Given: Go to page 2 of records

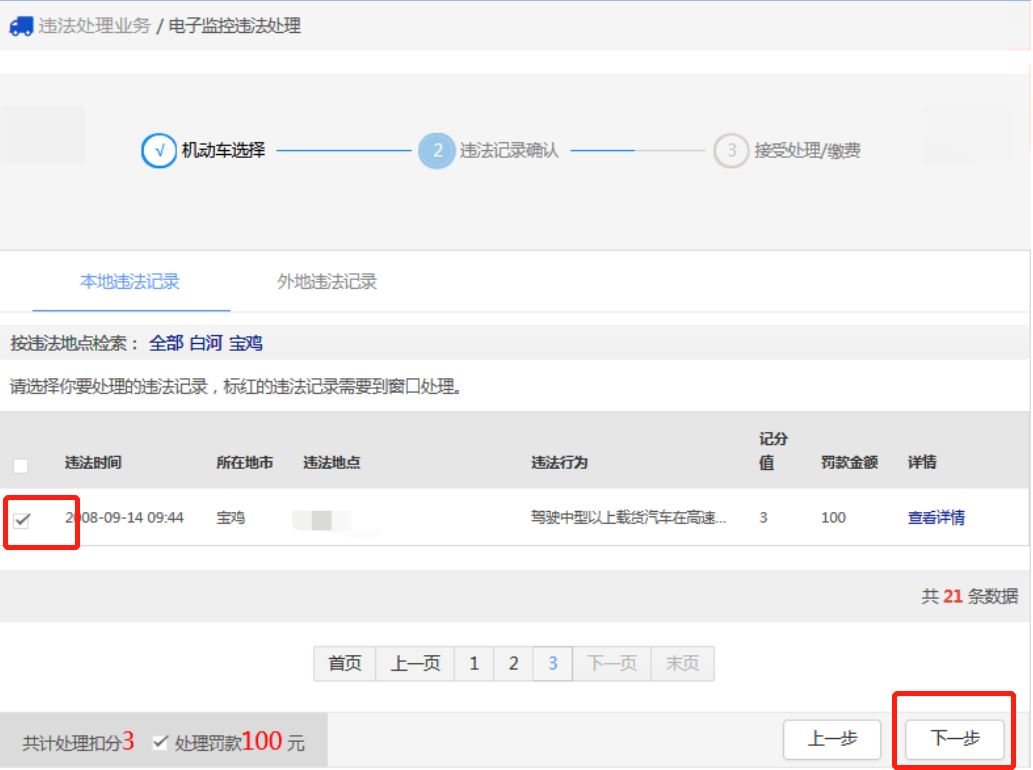Looking at the screenshot, I should (513, 664).
